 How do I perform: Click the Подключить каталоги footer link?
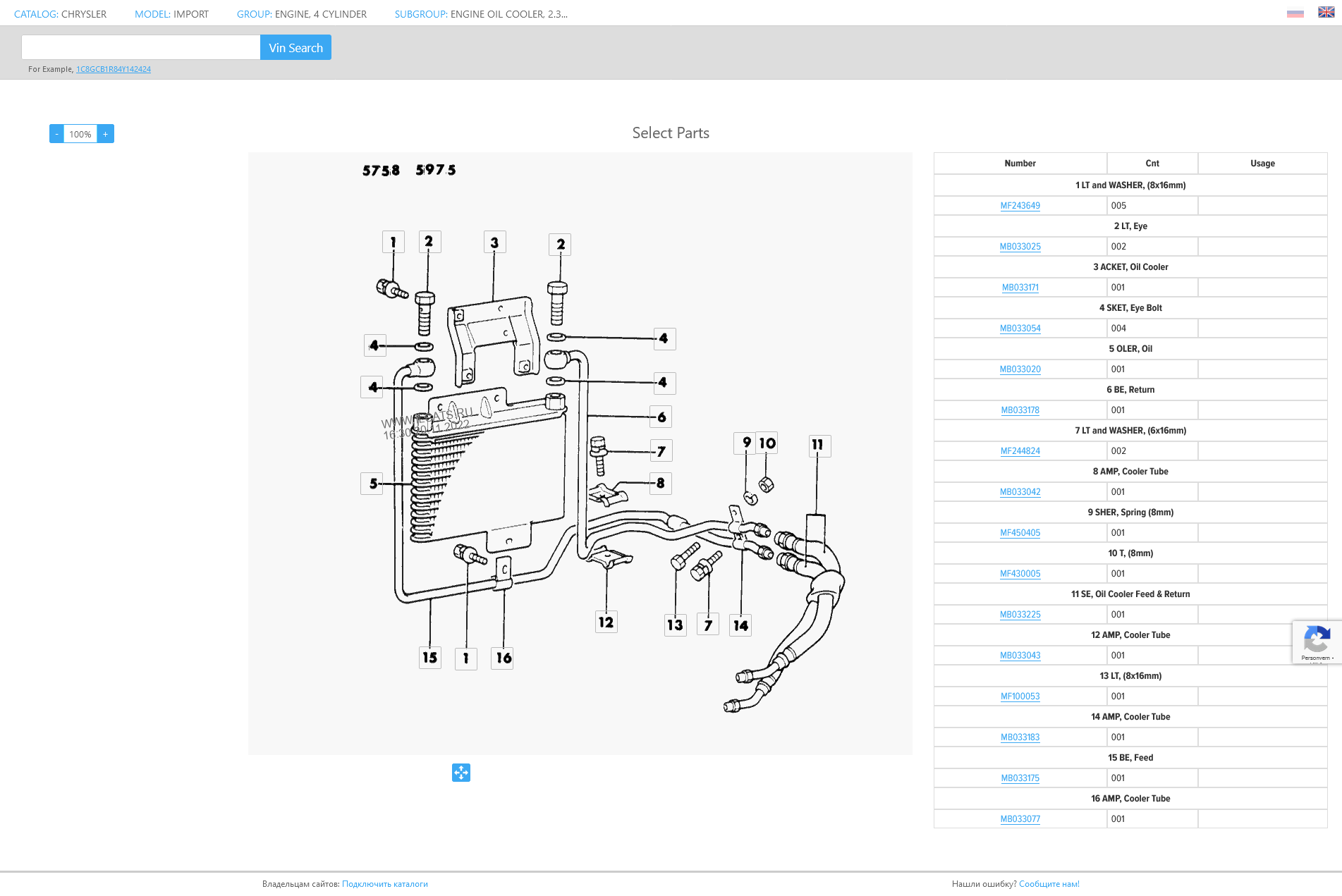click(385, 884)
